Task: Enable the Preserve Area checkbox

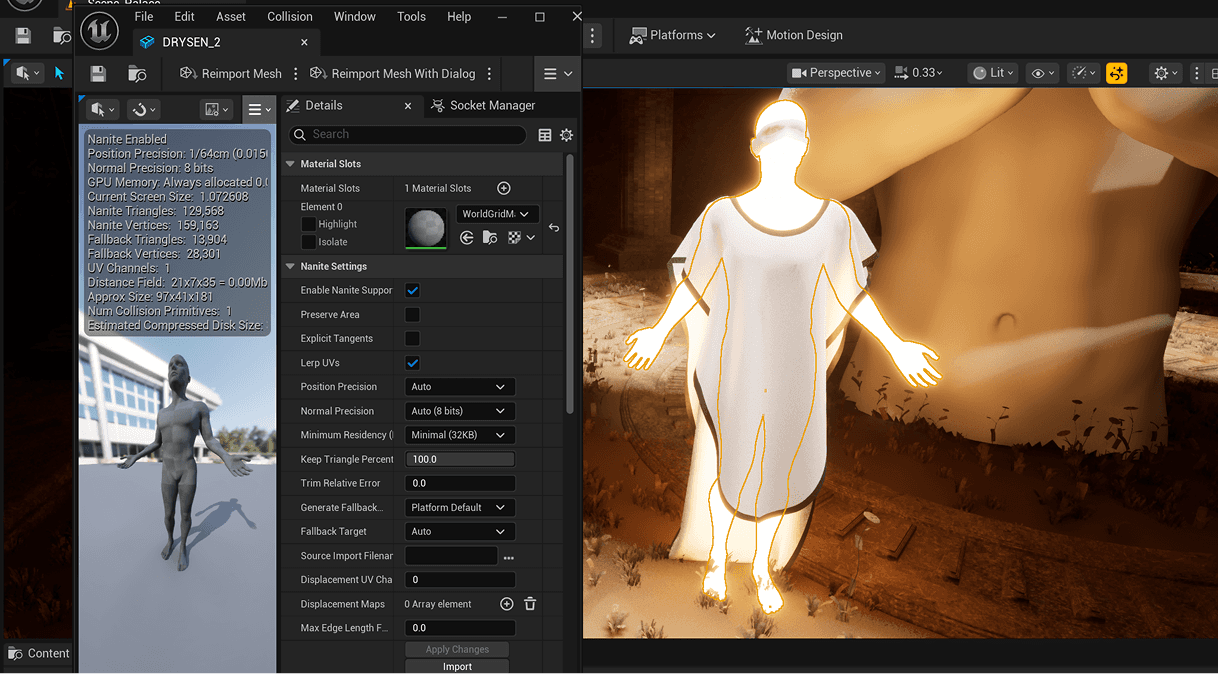Action: point(412,314)
